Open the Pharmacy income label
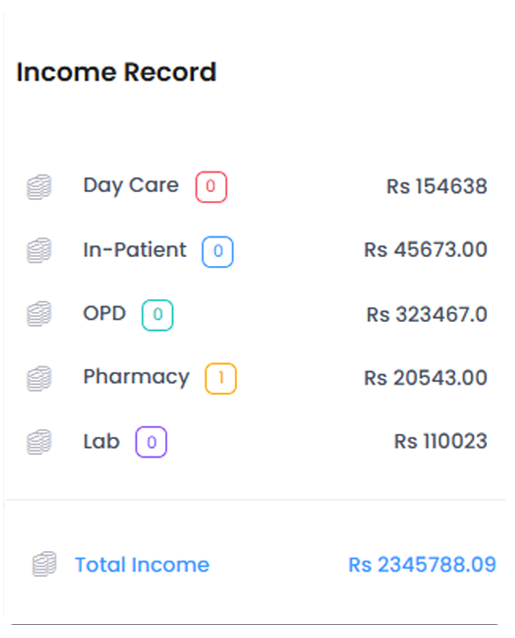Screen dimensions: 515x638 (x=136, y=378)
